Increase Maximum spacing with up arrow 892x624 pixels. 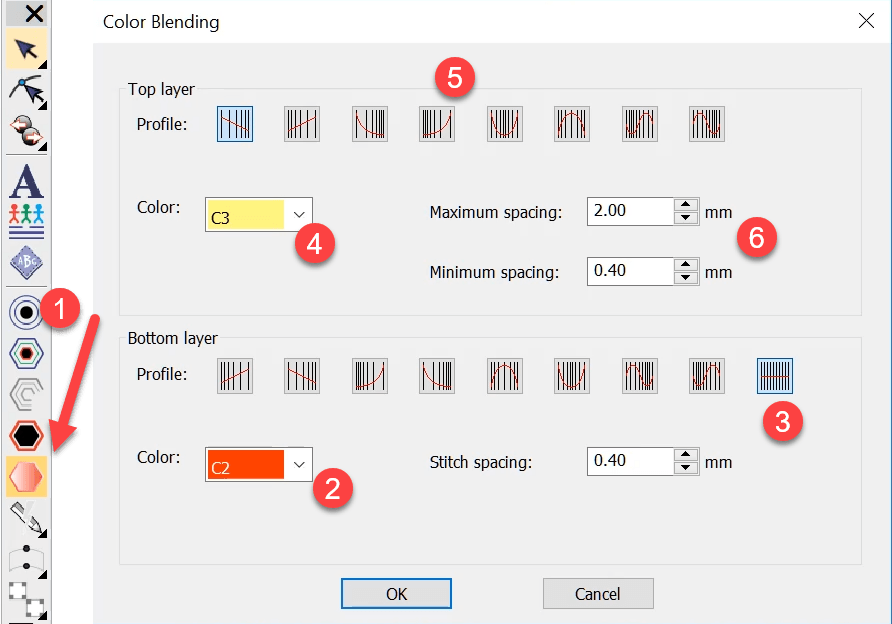click(685, 206)
